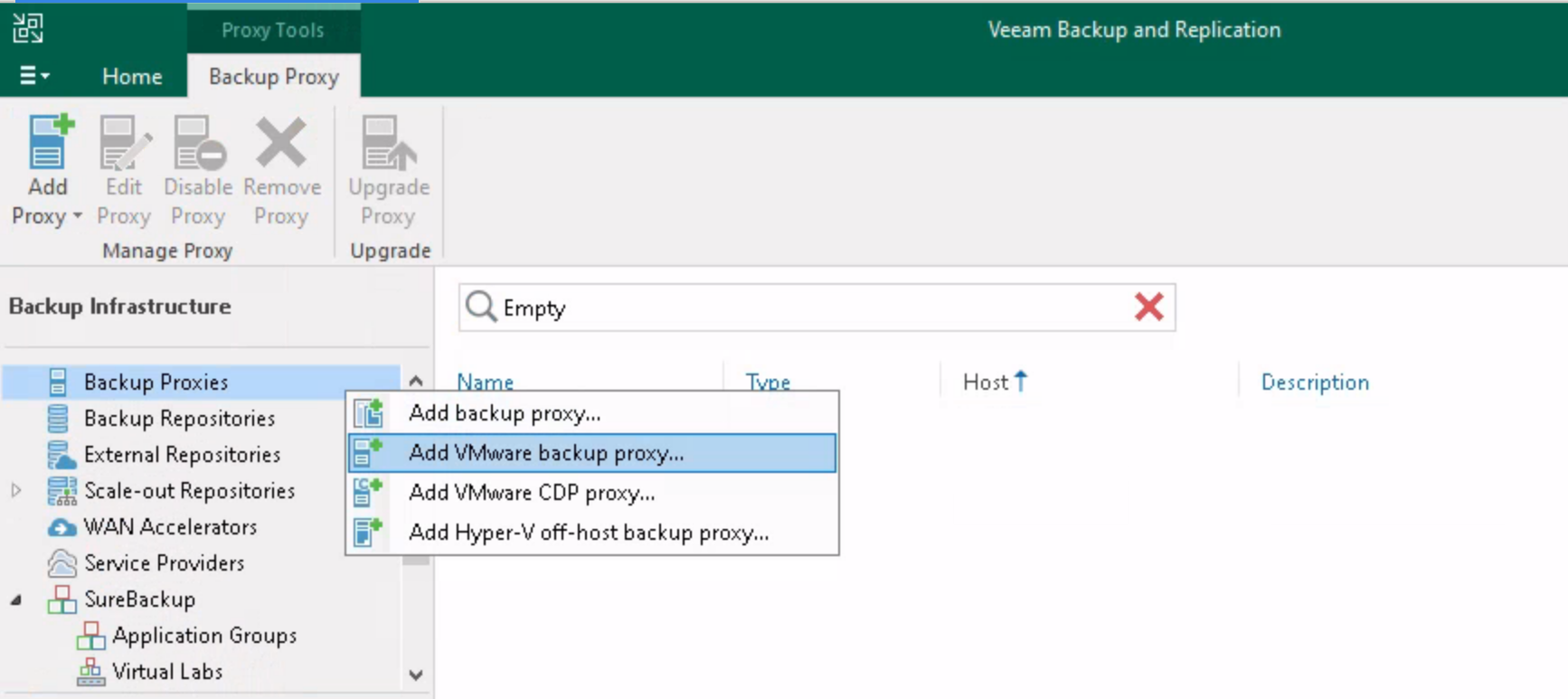
Task: Click the Application Groups node icon
Action: [90, 636]
